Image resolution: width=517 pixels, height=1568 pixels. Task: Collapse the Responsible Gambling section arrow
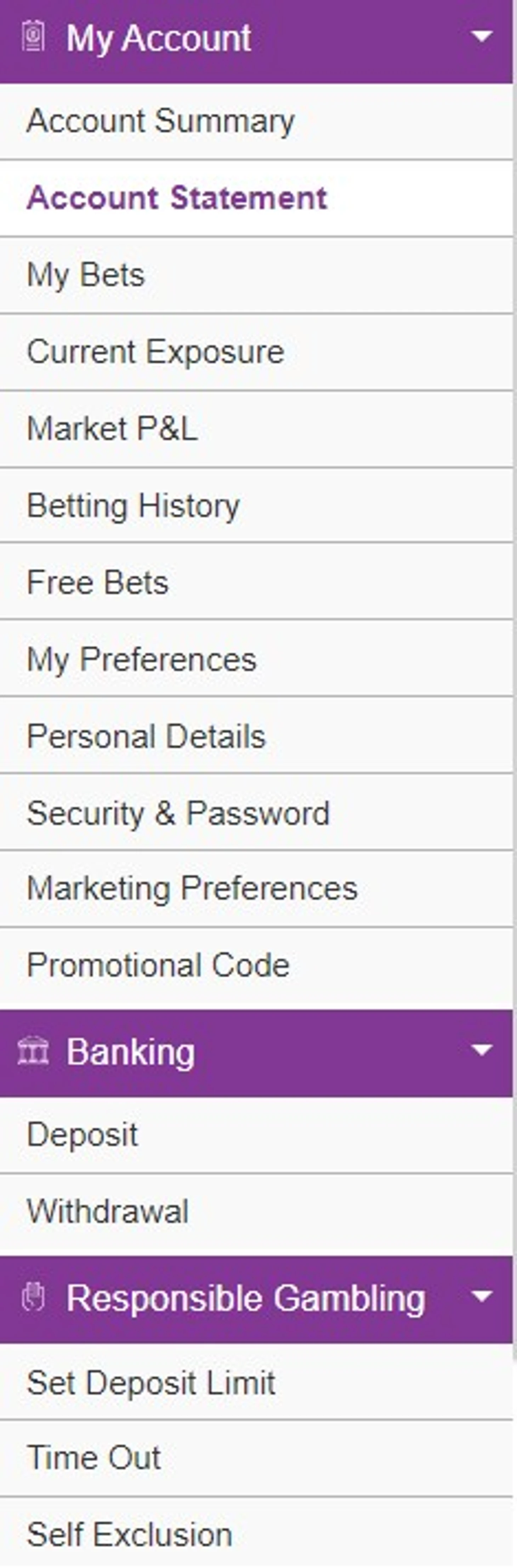coord(482,1297)
